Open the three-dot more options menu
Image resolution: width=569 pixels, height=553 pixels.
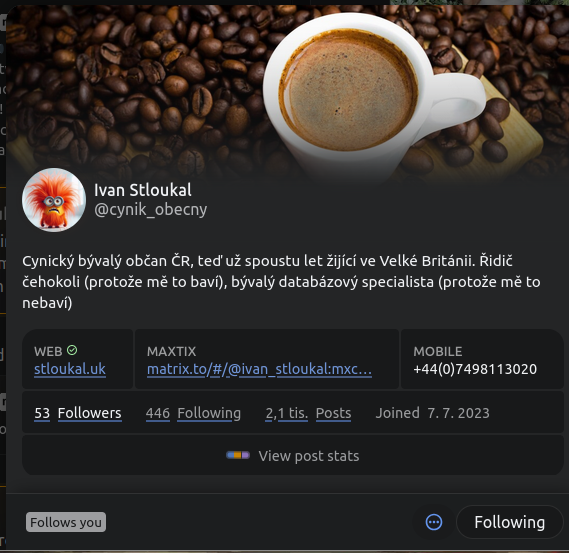pyautogui.click(x=434, y=522)
